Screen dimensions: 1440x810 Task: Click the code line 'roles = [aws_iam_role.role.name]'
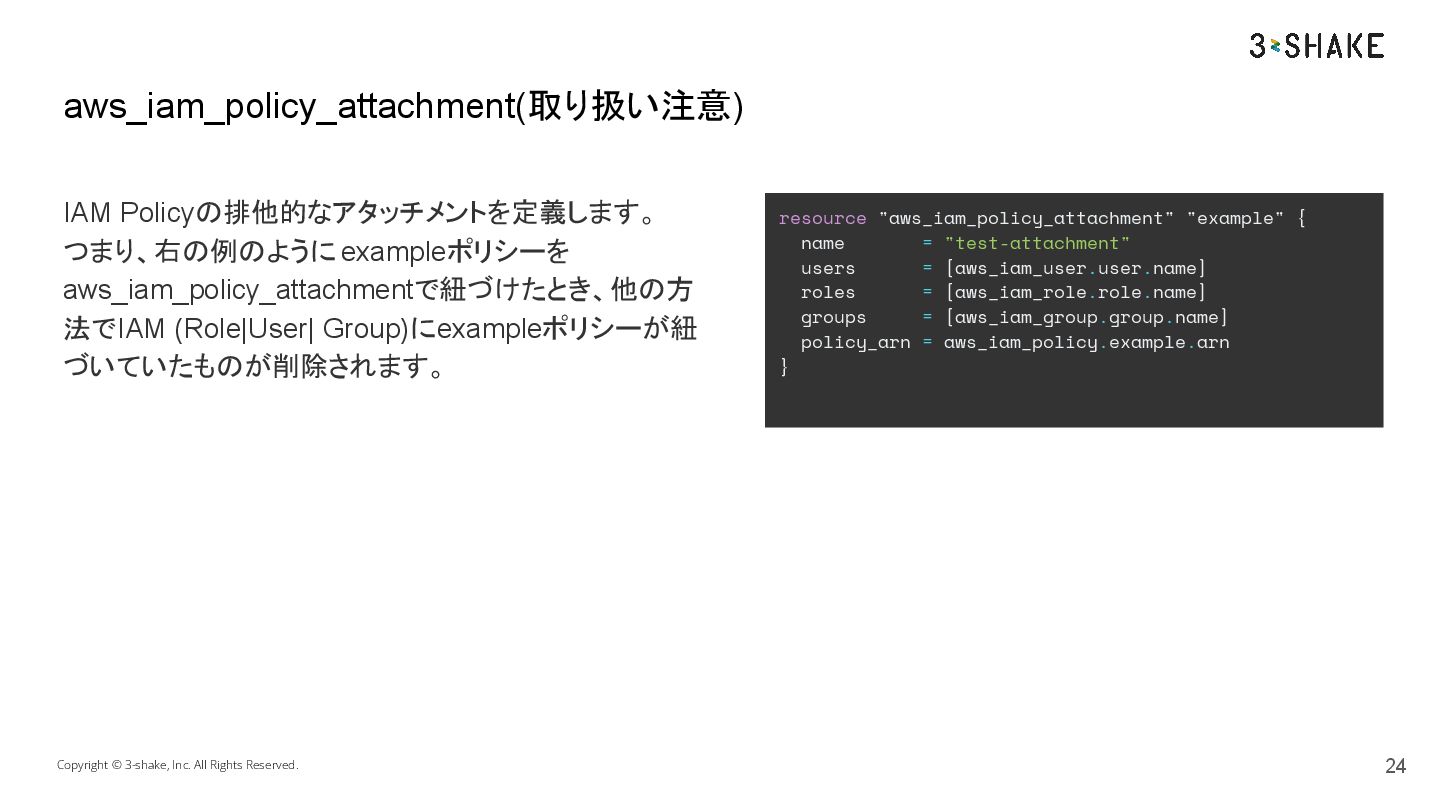(x=1003, y=292)
